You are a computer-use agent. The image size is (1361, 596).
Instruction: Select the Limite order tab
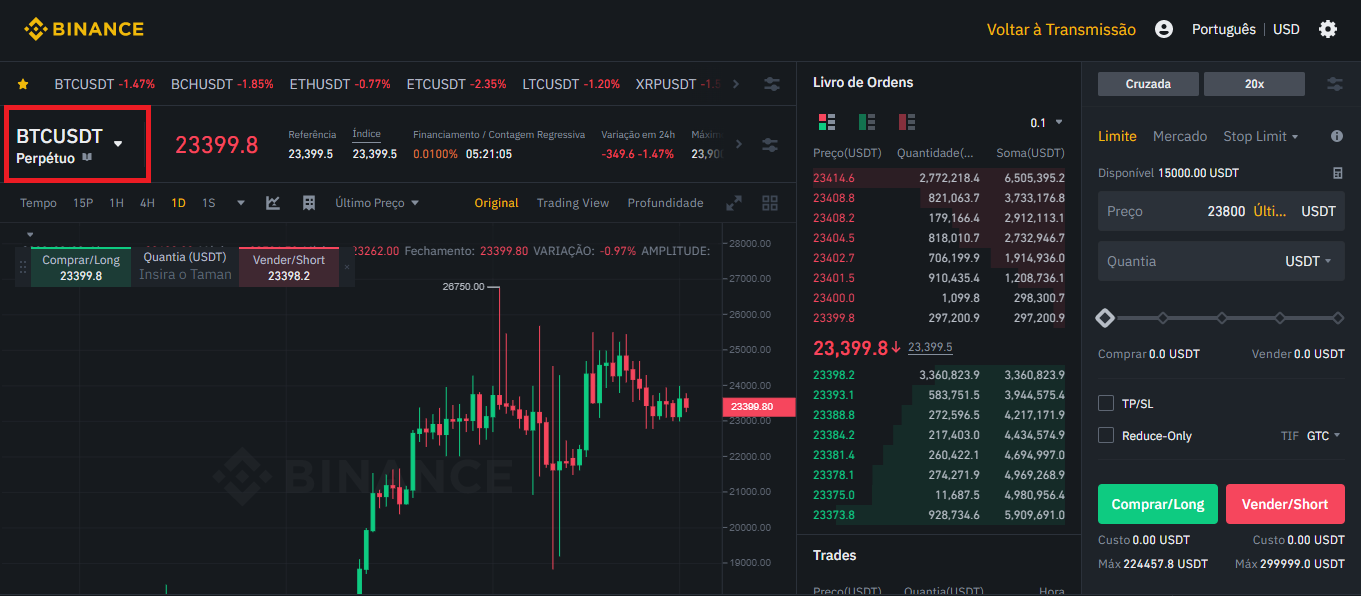[1117, 136]
